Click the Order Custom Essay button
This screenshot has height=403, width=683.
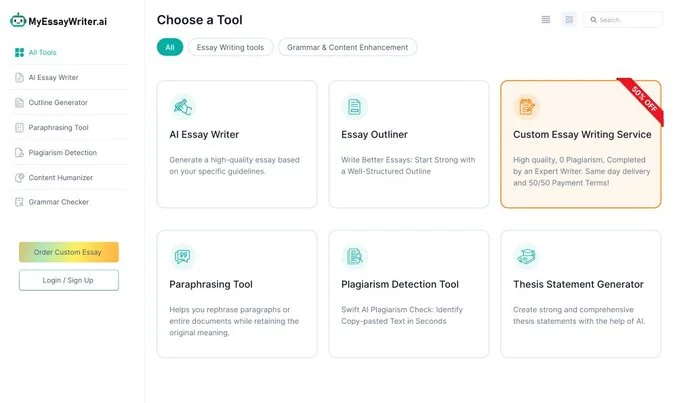69,252
